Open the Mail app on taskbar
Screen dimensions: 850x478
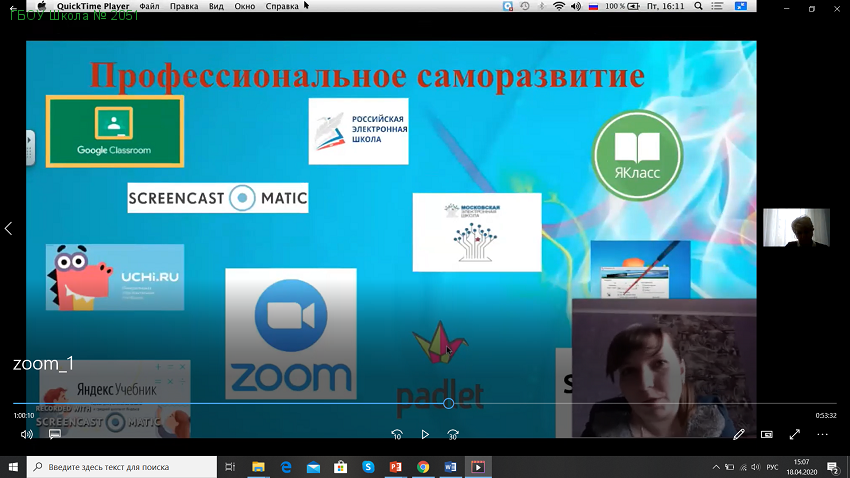(x=313, y=467)
